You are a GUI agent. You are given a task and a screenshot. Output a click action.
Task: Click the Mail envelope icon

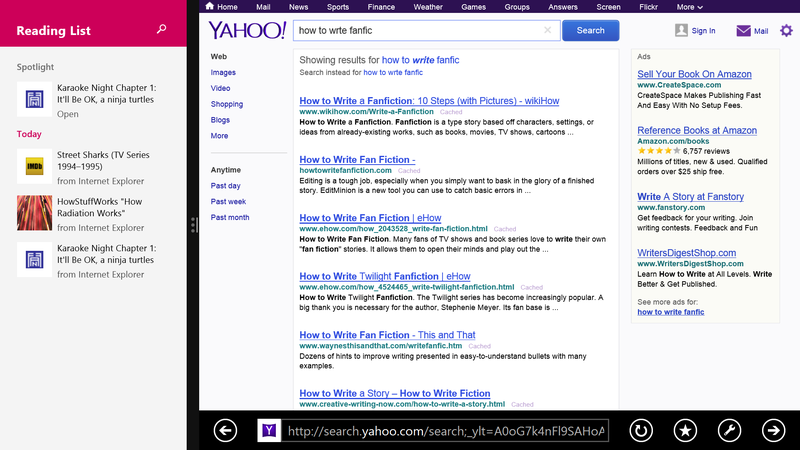tap(743, 31)
